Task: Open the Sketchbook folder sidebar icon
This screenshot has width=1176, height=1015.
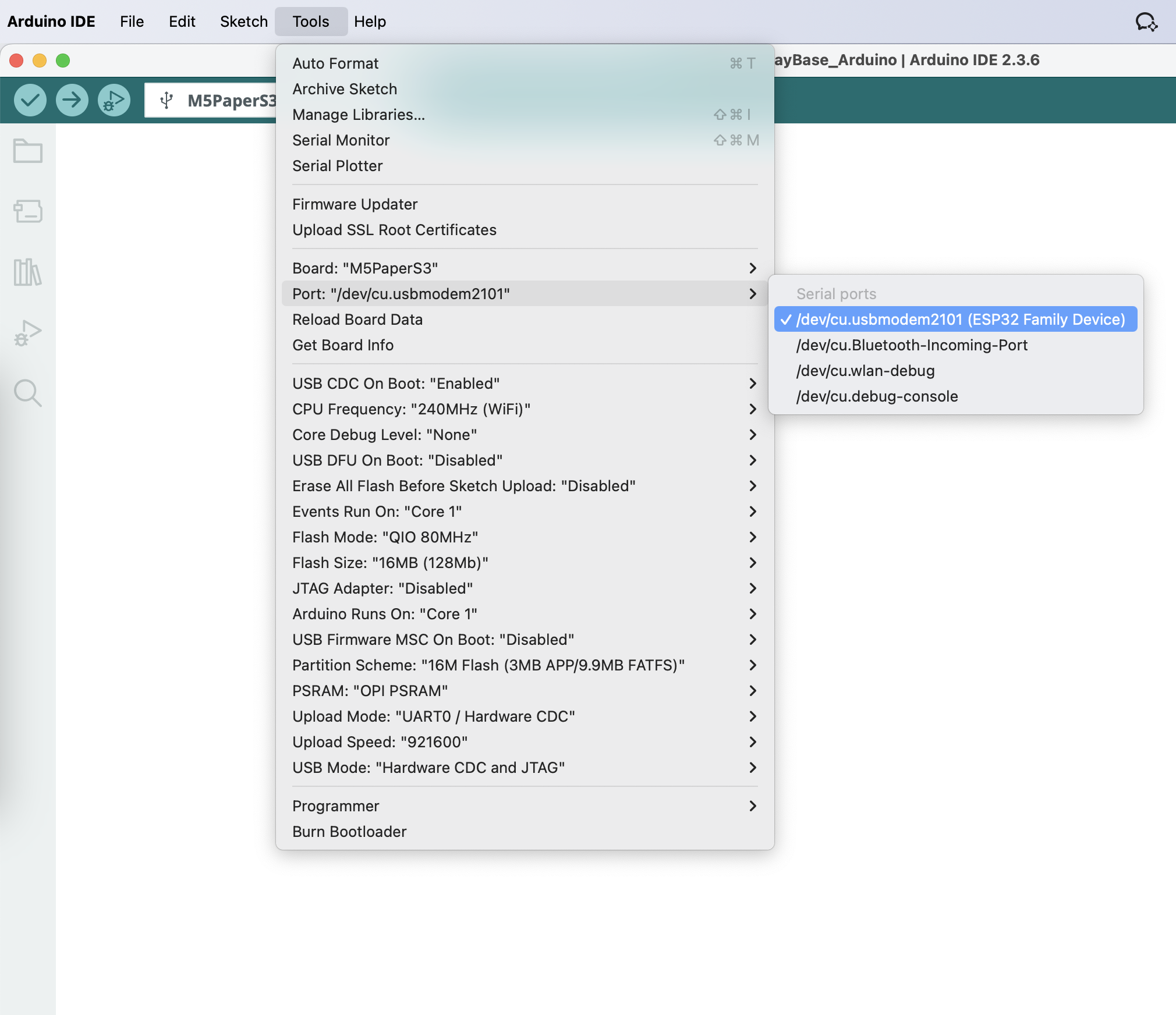Action: click(28, 151)
